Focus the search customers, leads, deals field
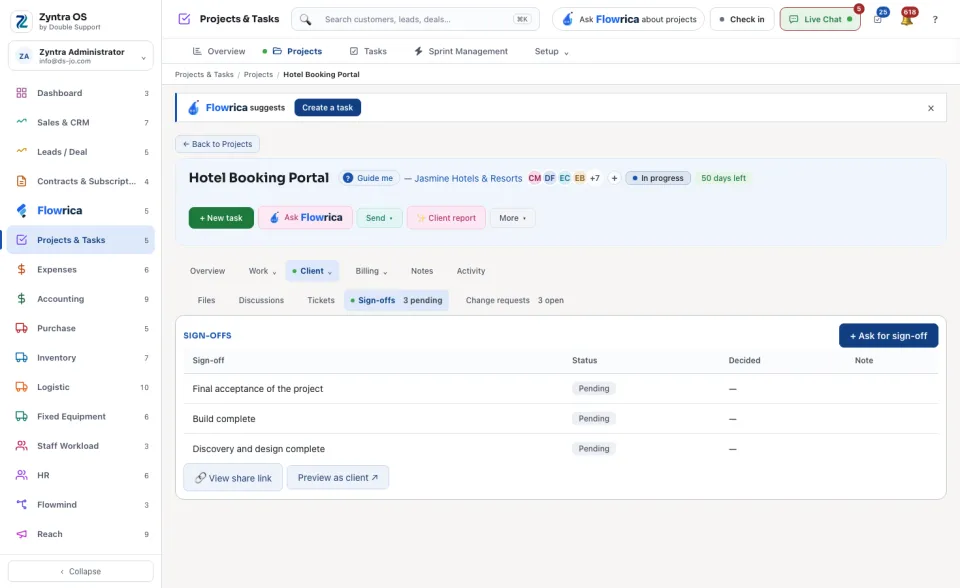Image resolution: width=960 pixels, height=588 pixels. coord(416,20)
